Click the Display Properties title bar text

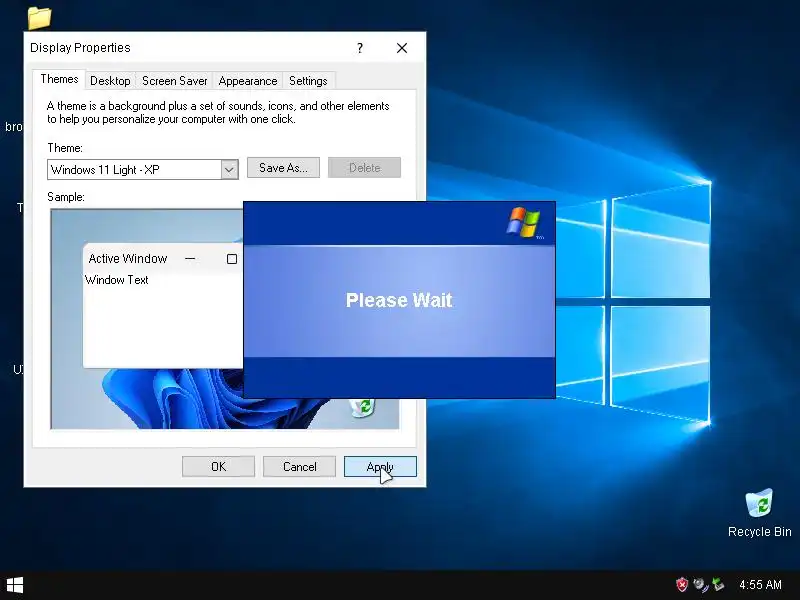pos(80,48)
